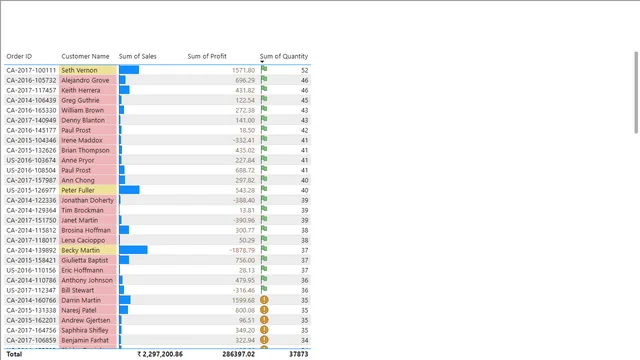Click the green flag icon for Seth Vernon
The height and width of the screenshot is (360, 640).
click(264, 70)
